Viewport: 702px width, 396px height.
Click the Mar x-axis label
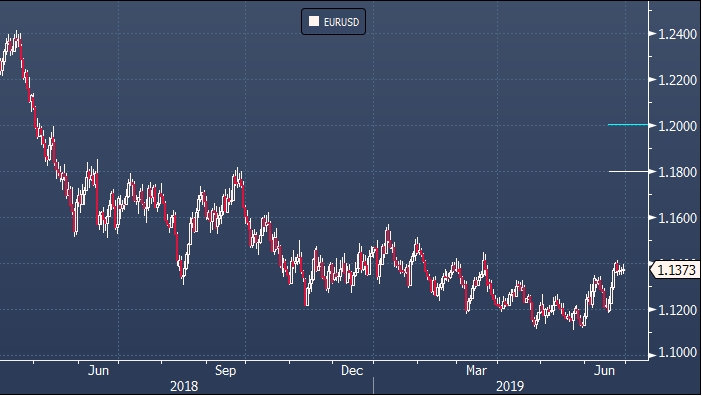476,370
